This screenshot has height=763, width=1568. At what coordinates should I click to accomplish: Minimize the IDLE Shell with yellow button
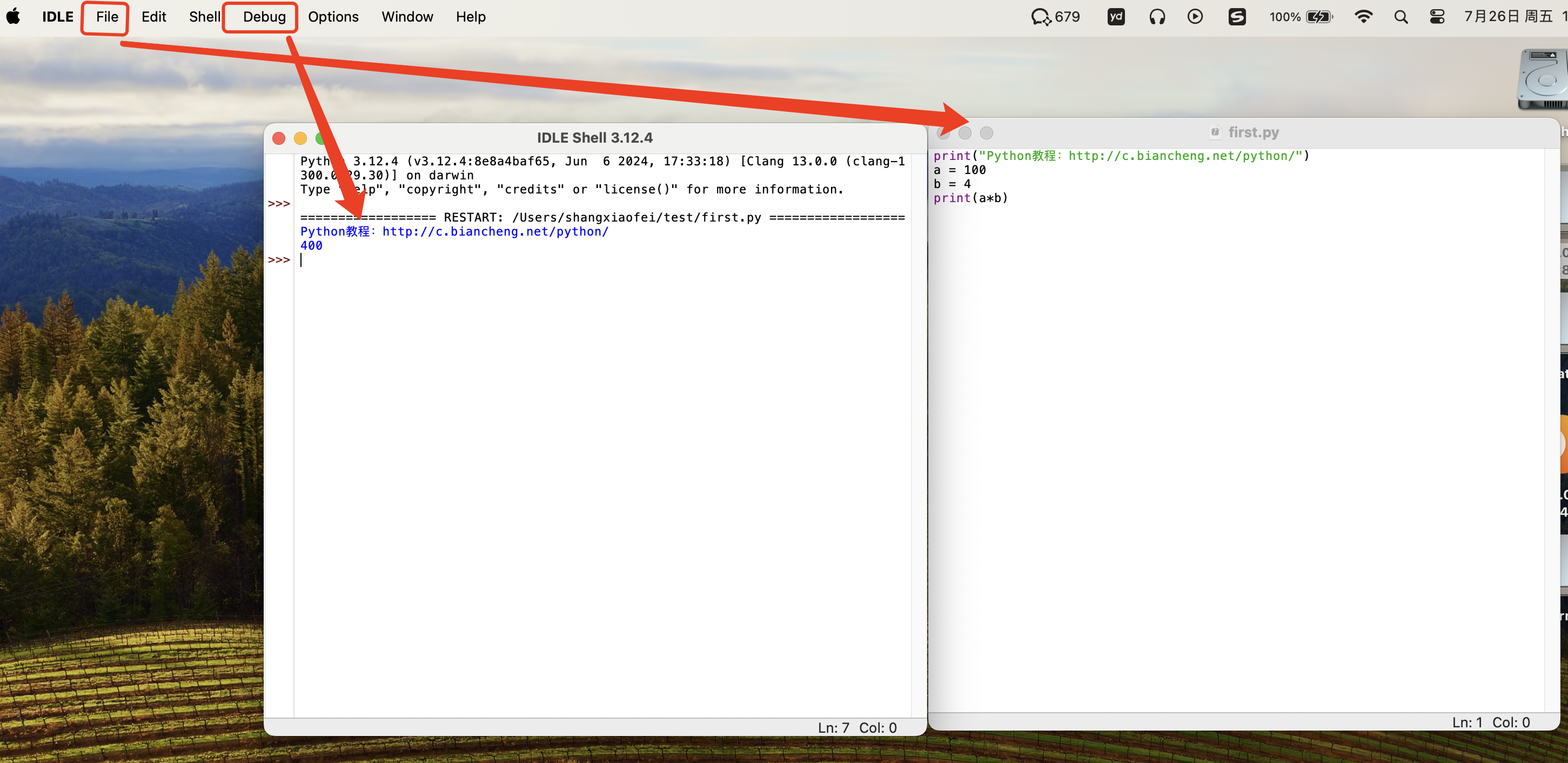(300, 138)
